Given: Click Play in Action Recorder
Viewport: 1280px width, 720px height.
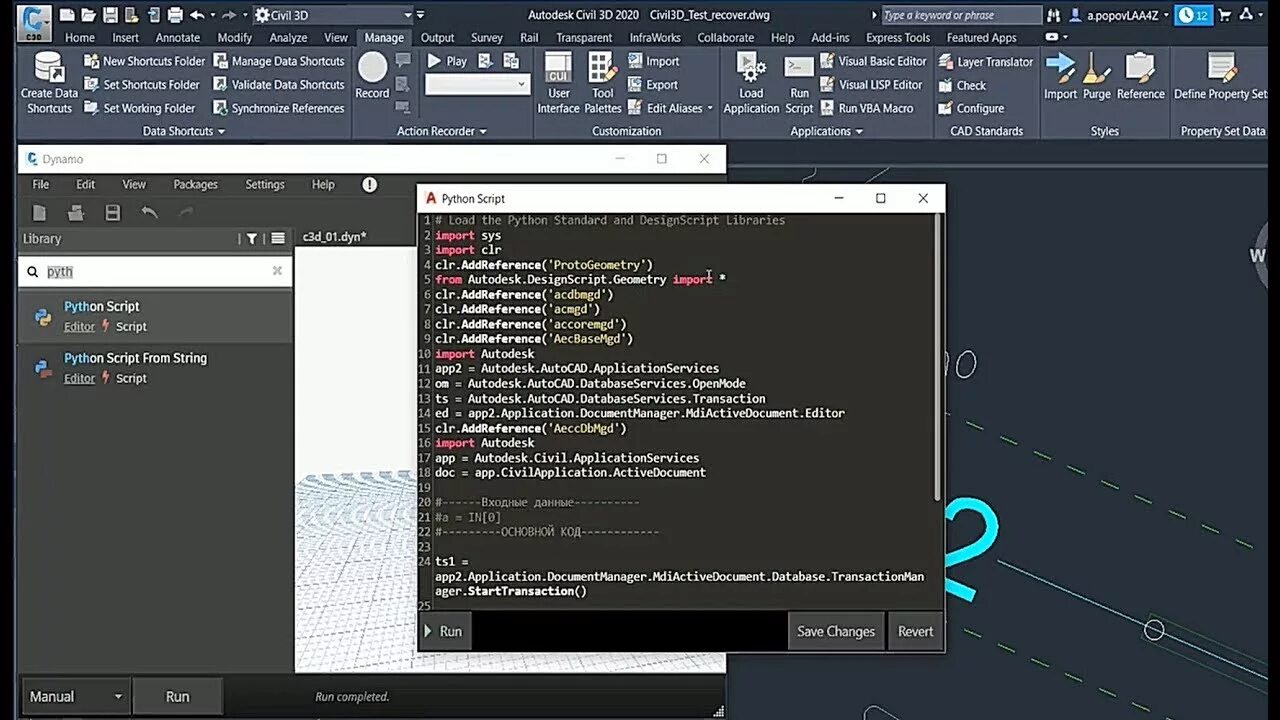Looking at the screenshot, I should tap(447, 61).
